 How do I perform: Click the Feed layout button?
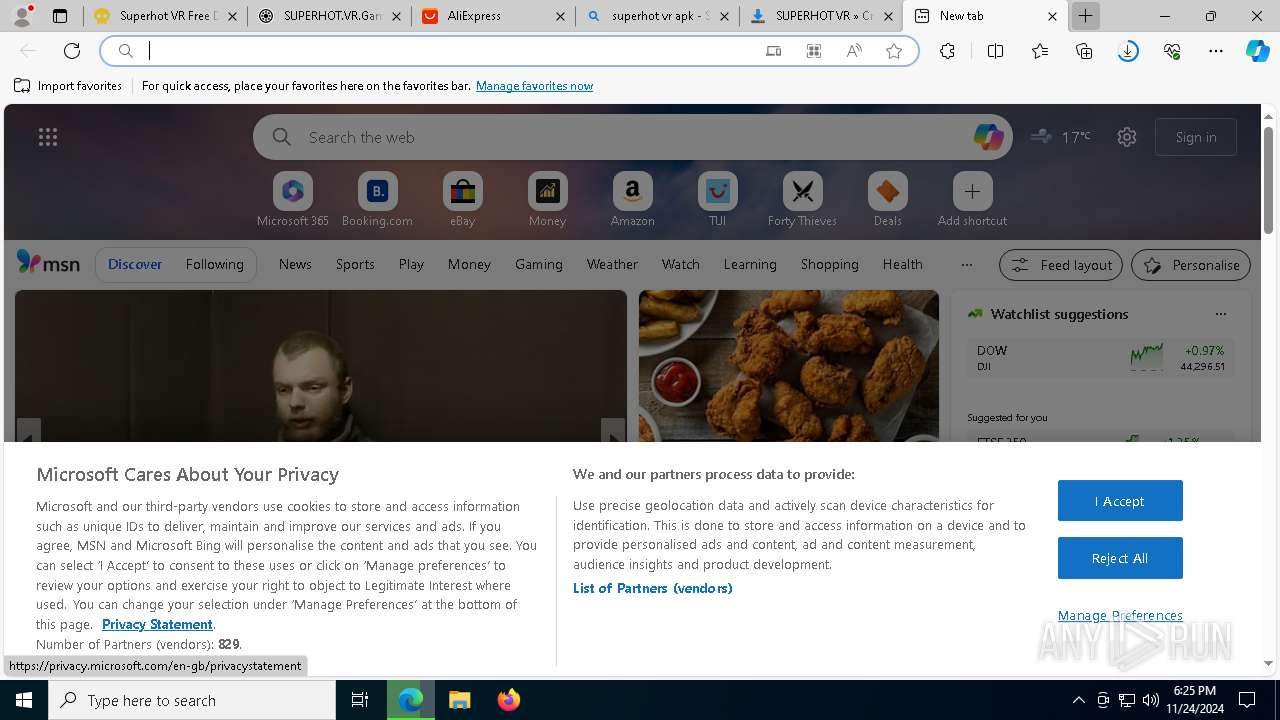click(x=1060, y=265)
